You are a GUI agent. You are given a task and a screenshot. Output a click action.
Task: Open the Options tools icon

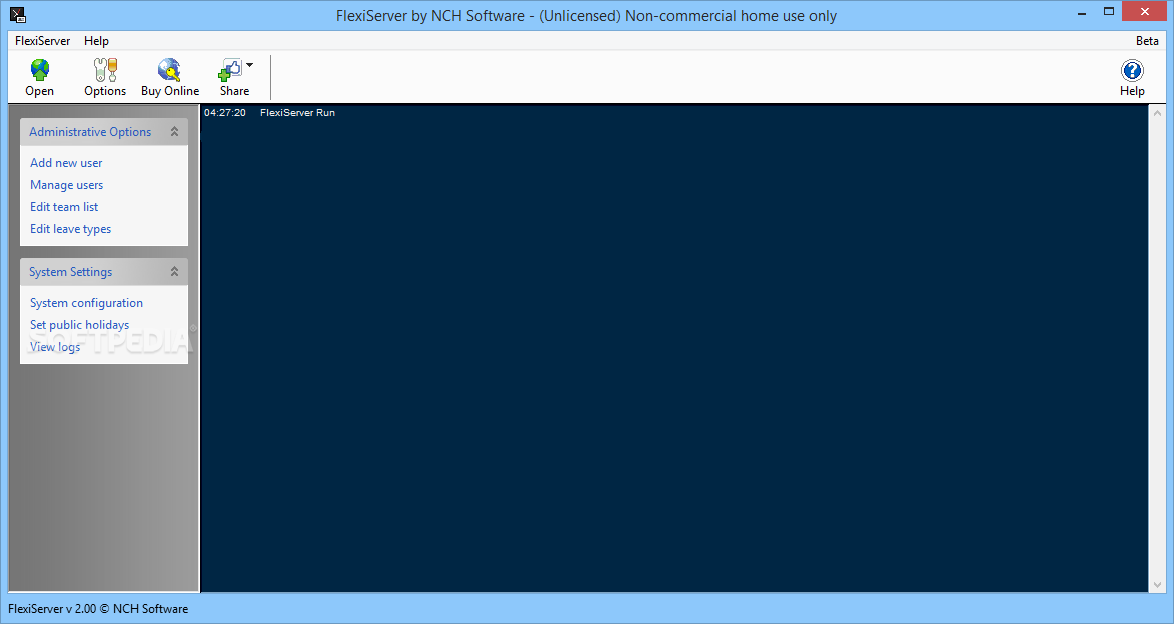105,70
